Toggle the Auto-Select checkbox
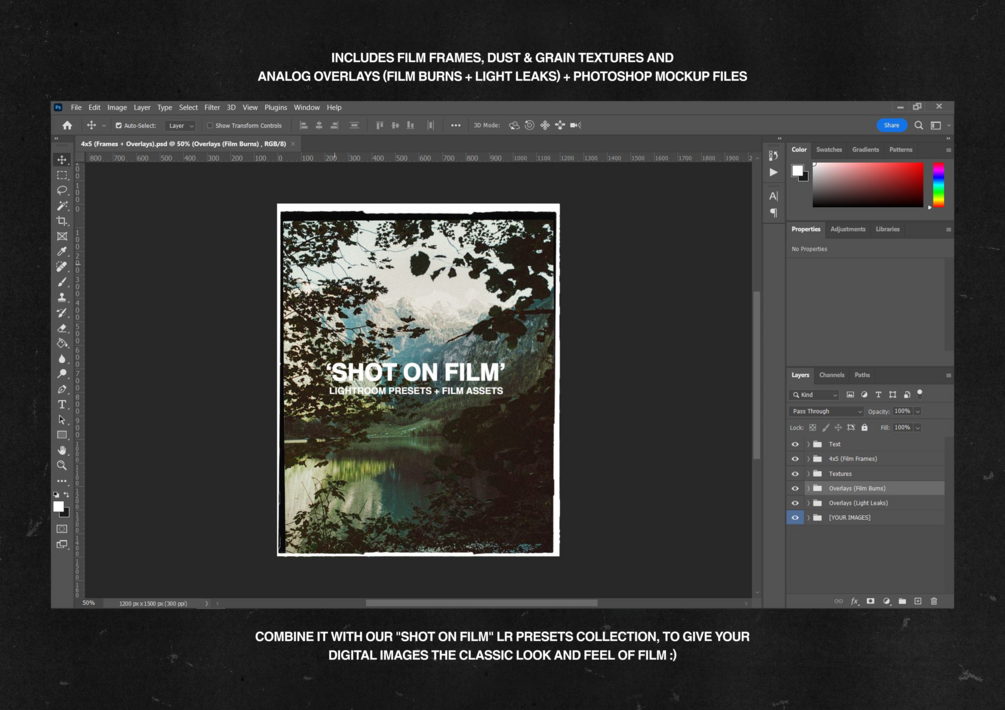1005x710 pixels. click(119, 126)
